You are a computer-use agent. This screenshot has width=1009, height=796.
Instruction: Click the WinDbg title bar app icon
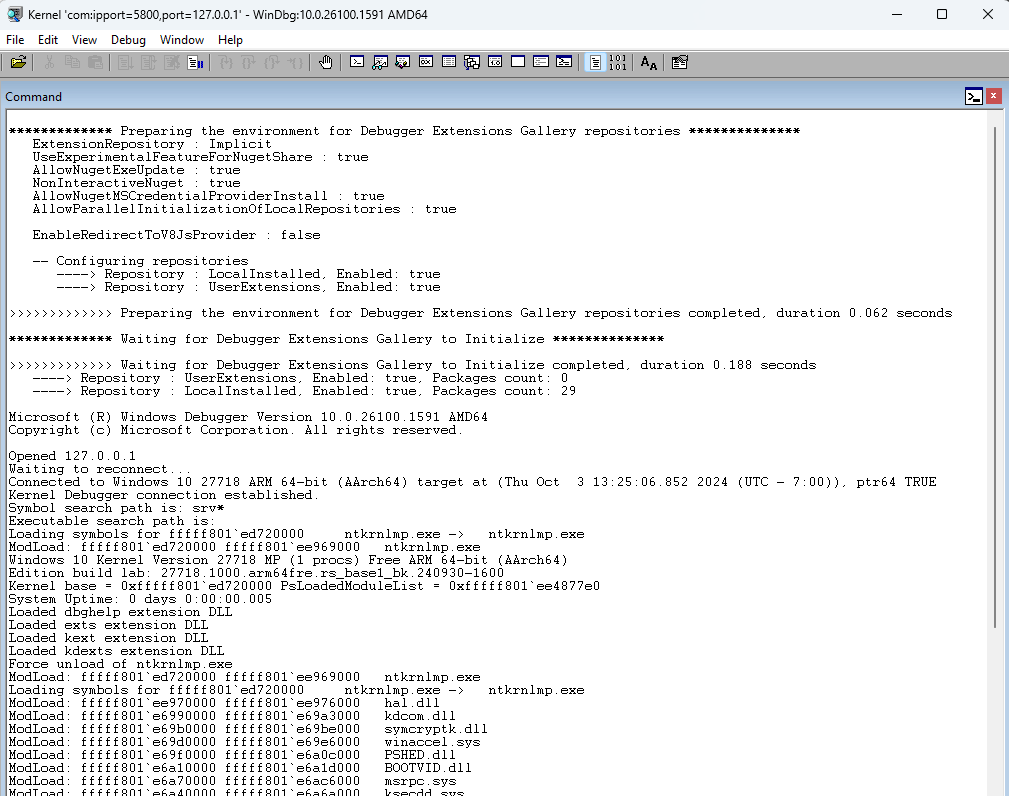tap(14, 14)
